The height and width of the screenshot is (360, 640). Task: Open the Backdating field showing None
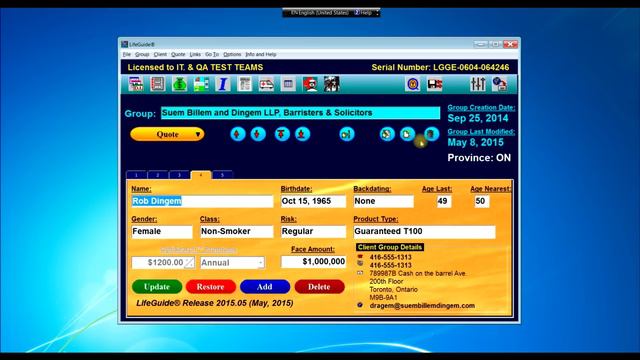pyautogui.click(x=383, y=201)
